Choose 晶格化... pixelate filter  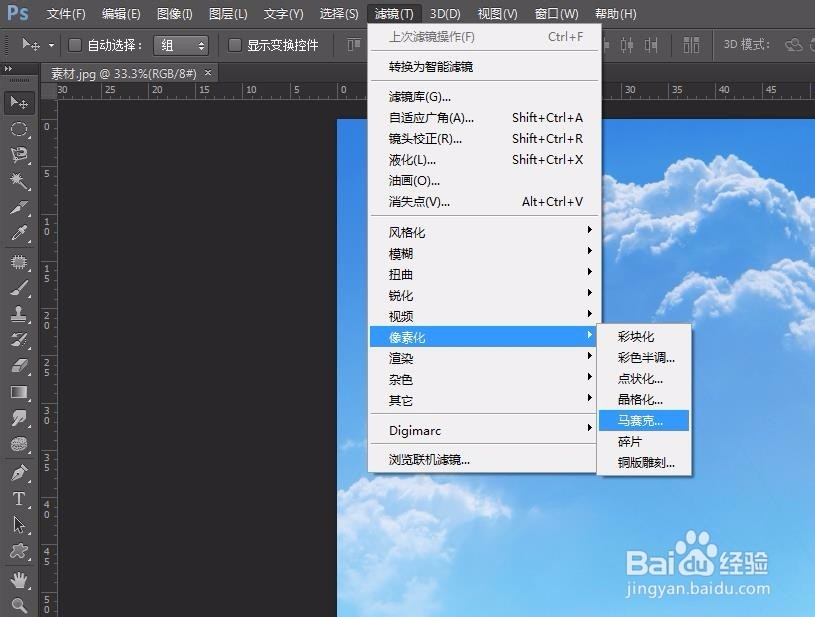pos(644,399)
